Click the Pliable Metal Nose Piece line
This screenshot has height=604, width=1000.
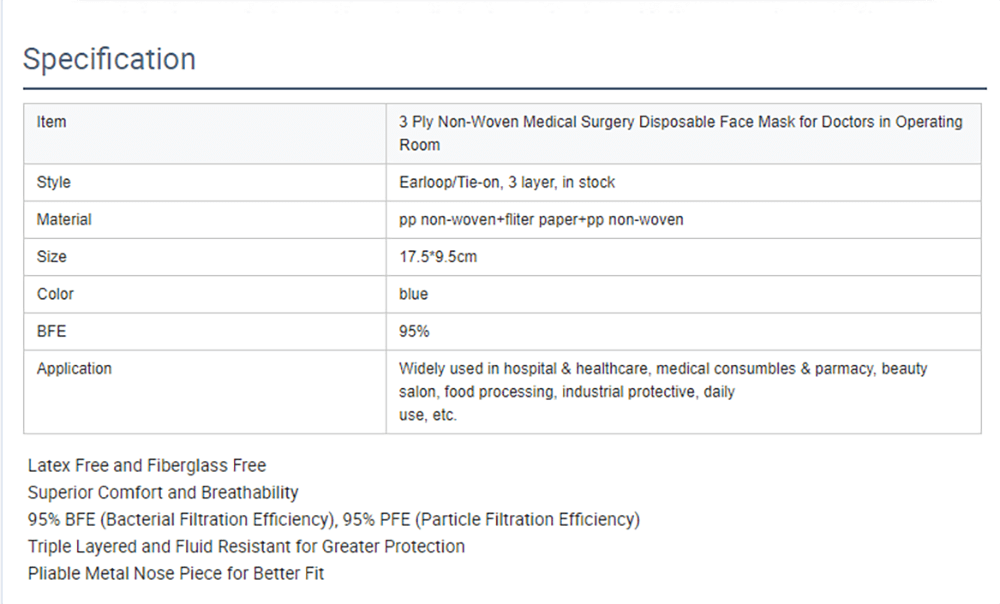[176, 573]
